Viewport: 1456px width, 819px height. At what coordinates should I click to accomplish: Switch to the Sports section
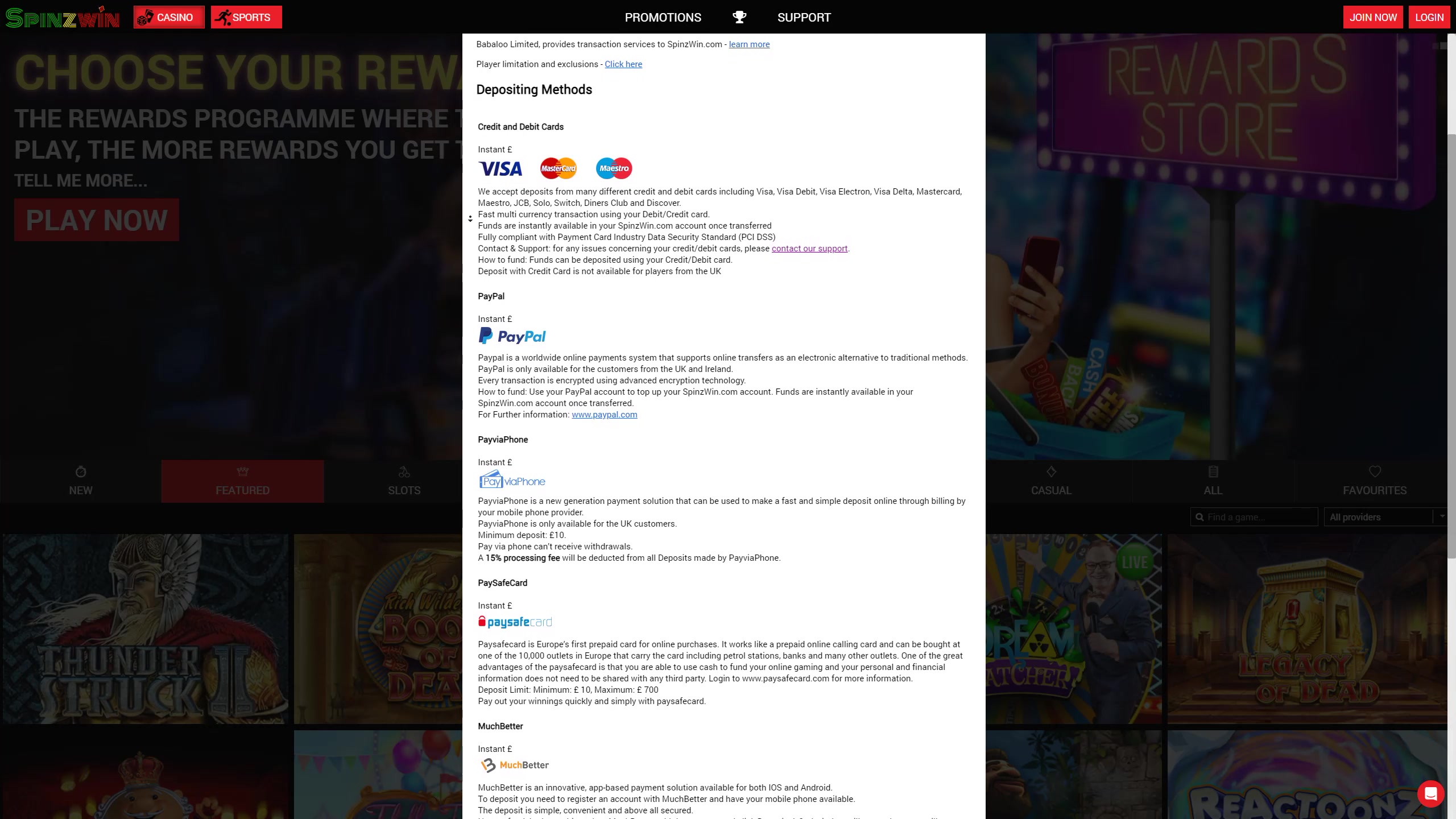pyautogui.click(x=246, y=17)
